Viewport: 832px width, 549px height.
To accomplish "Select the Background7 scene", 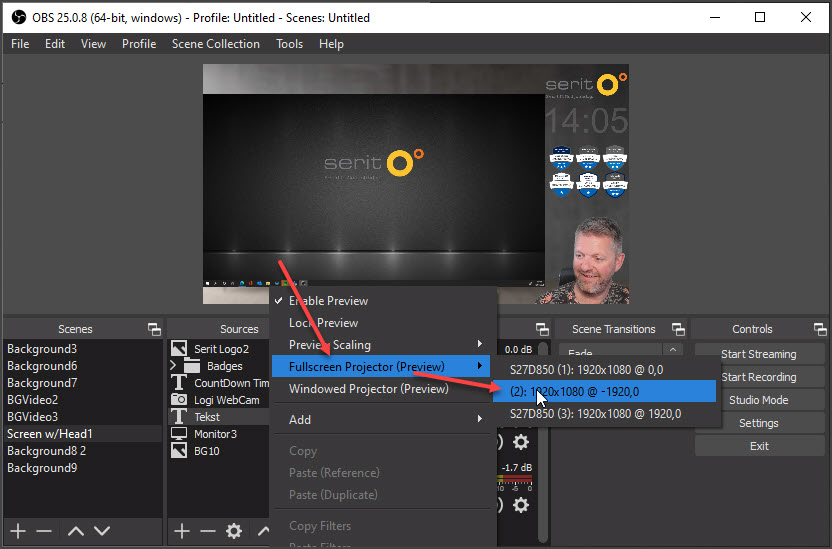I will (82, 382).
